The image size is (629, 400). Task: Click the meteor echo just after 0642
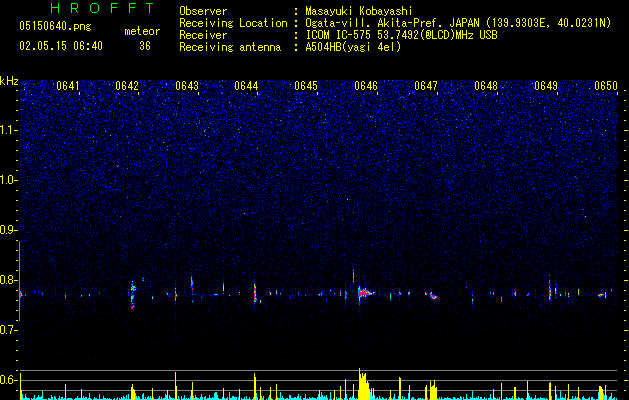pos(133,294)
